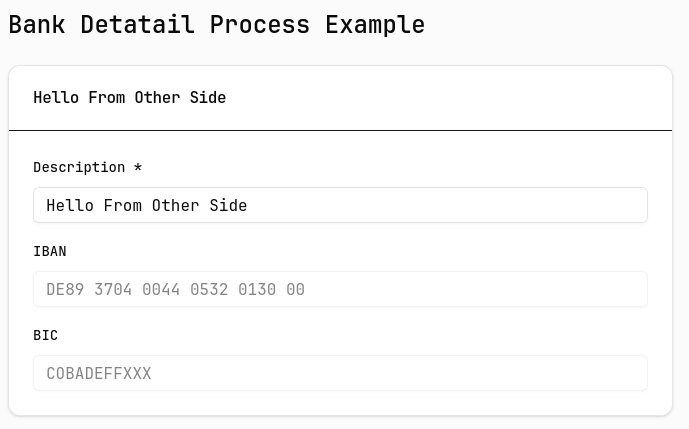This screenshot has width=689, height=429.
Task: Click the IBAN field label
Action: (50, 251)
